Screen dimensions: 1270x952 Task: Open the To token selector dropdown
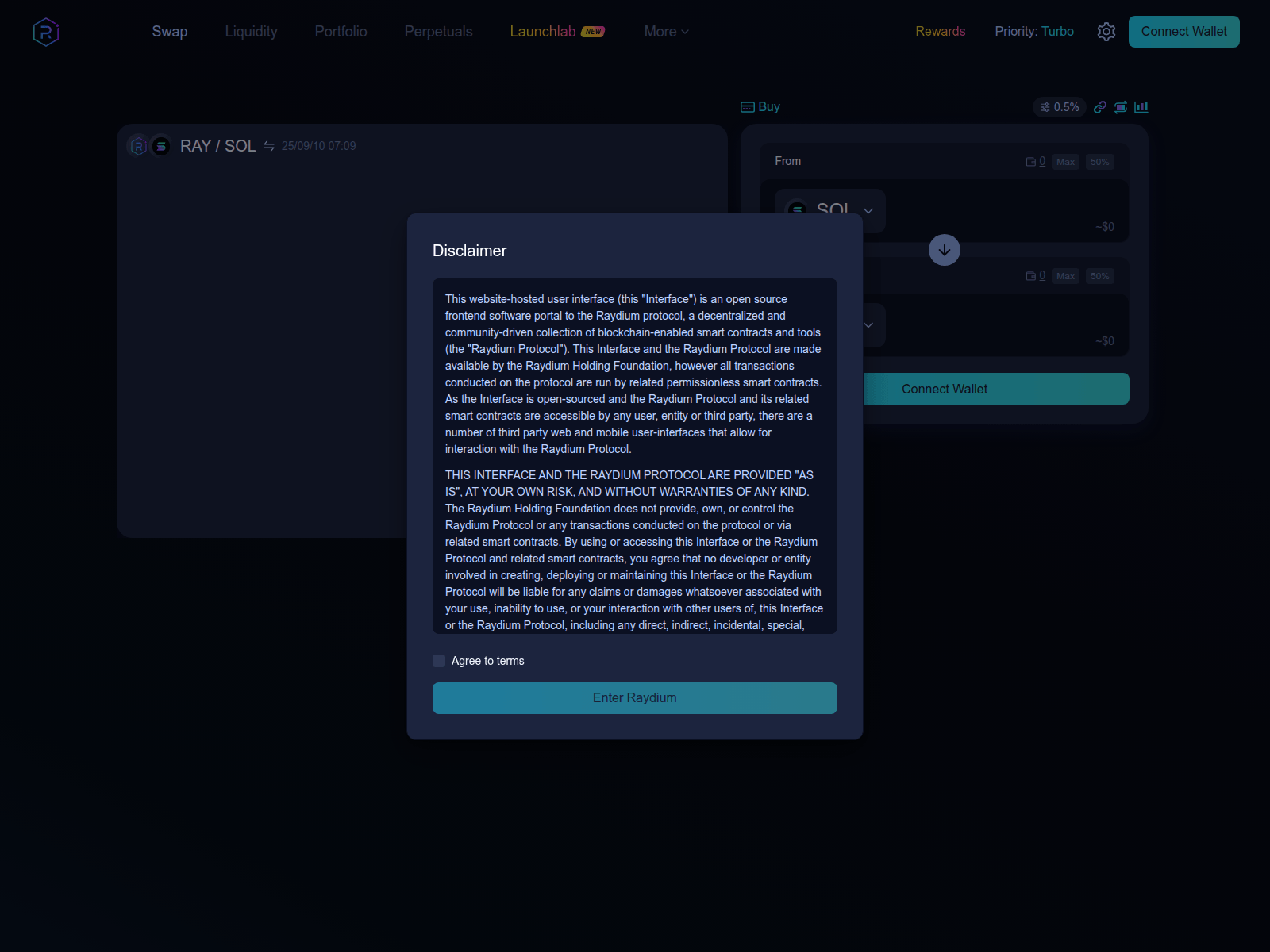pyautogui.click(x=868, y=325)
